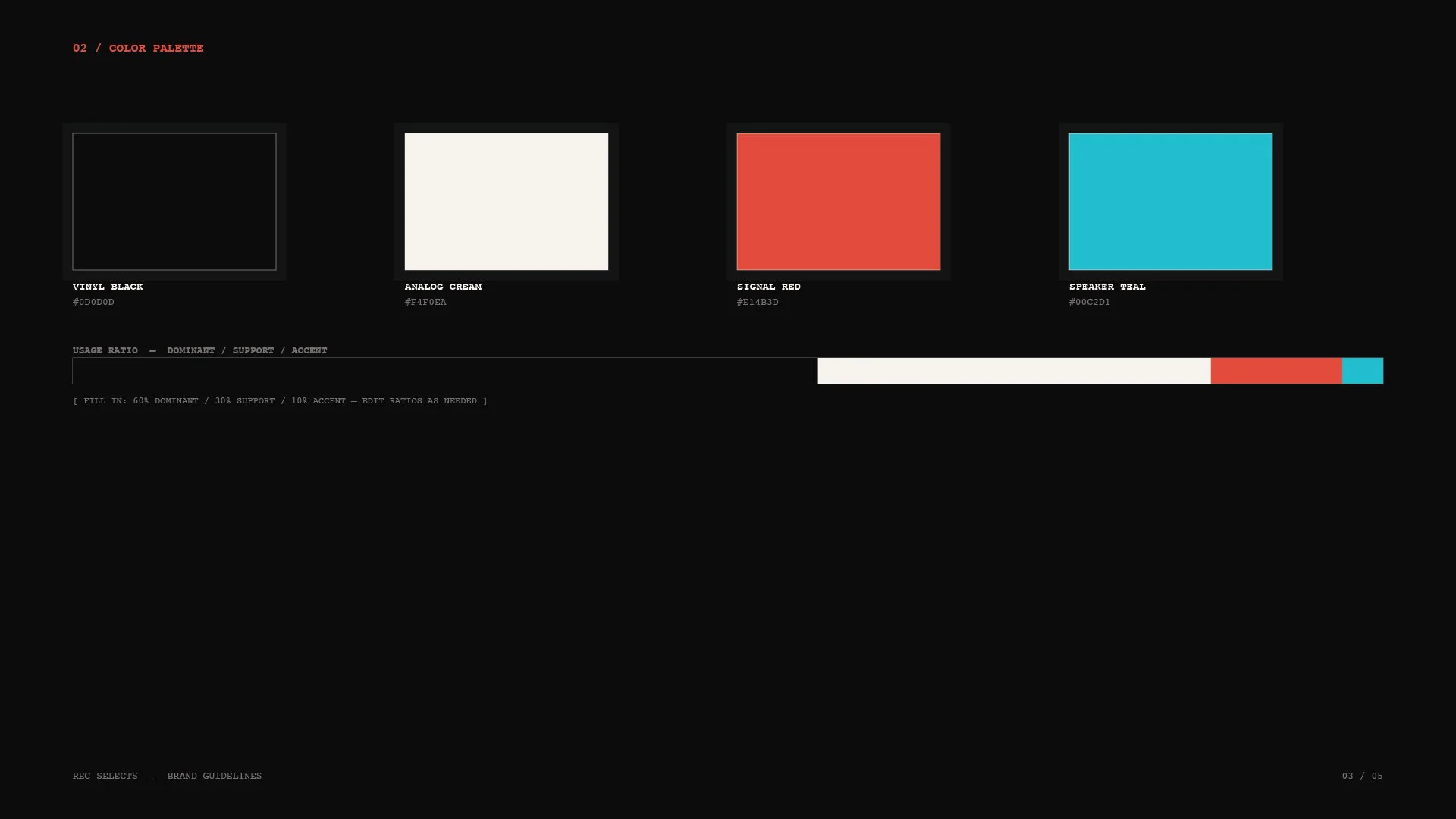Click the black segment of usage ratio bar
The image size is (1456, 819).
[x=445, y=371]
